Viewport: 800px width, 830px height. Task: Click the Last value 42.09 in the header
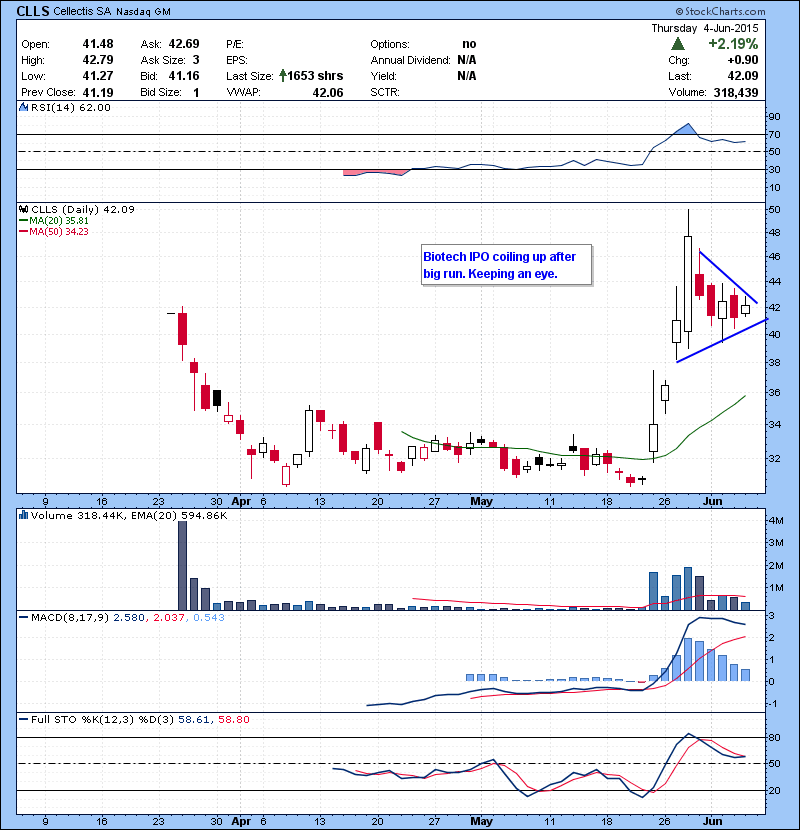[x=743, y=76]
